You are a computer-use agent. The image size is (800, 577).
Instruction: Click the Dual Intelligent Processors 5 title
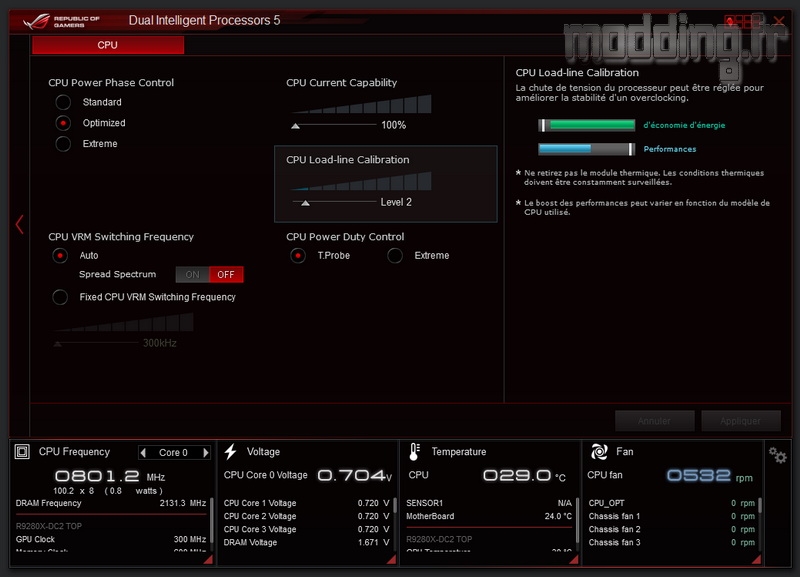pyautogui.click(x=205, y=20)
